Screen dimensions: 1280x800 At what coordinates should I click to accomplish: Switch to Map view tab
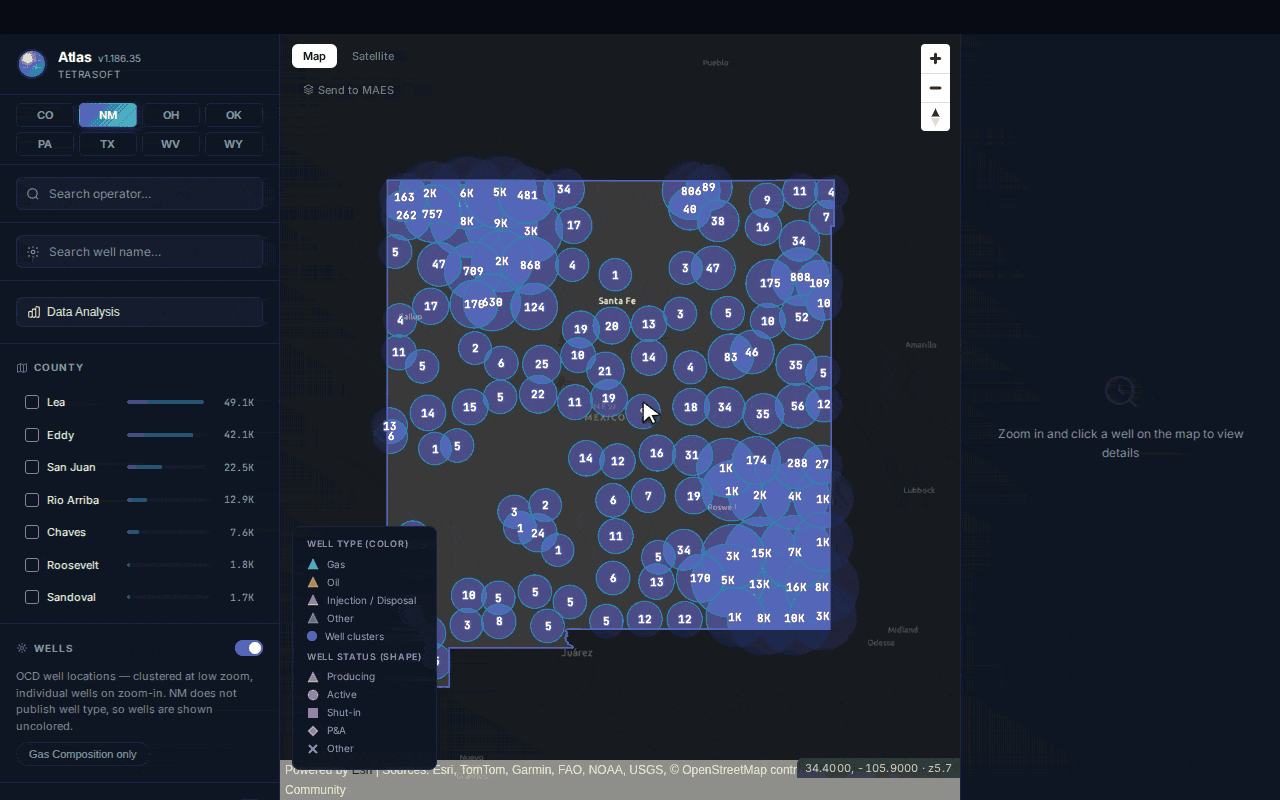(x=314, y=56)
